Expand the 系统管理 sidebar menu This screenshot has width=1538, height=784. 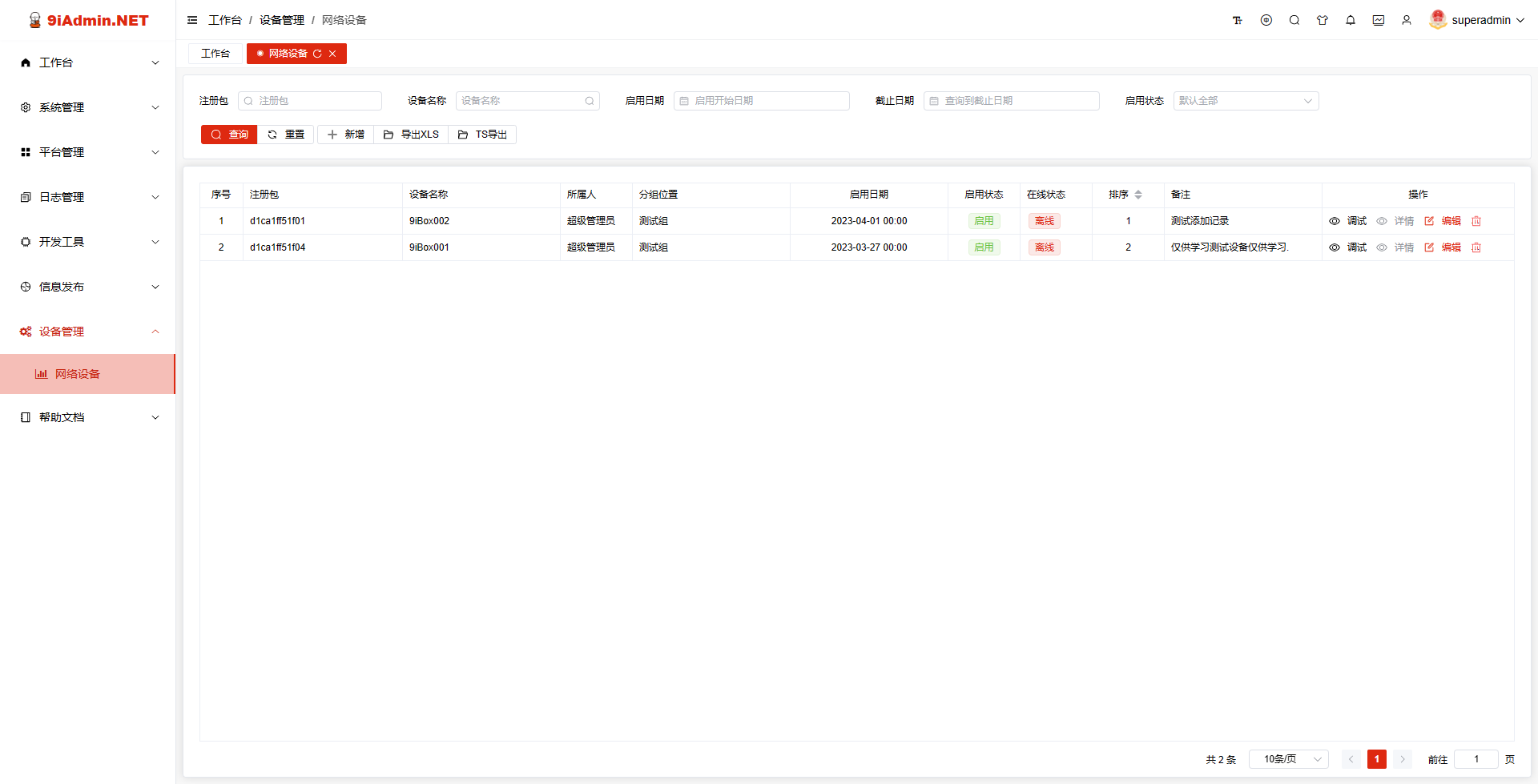click(87, 107)
